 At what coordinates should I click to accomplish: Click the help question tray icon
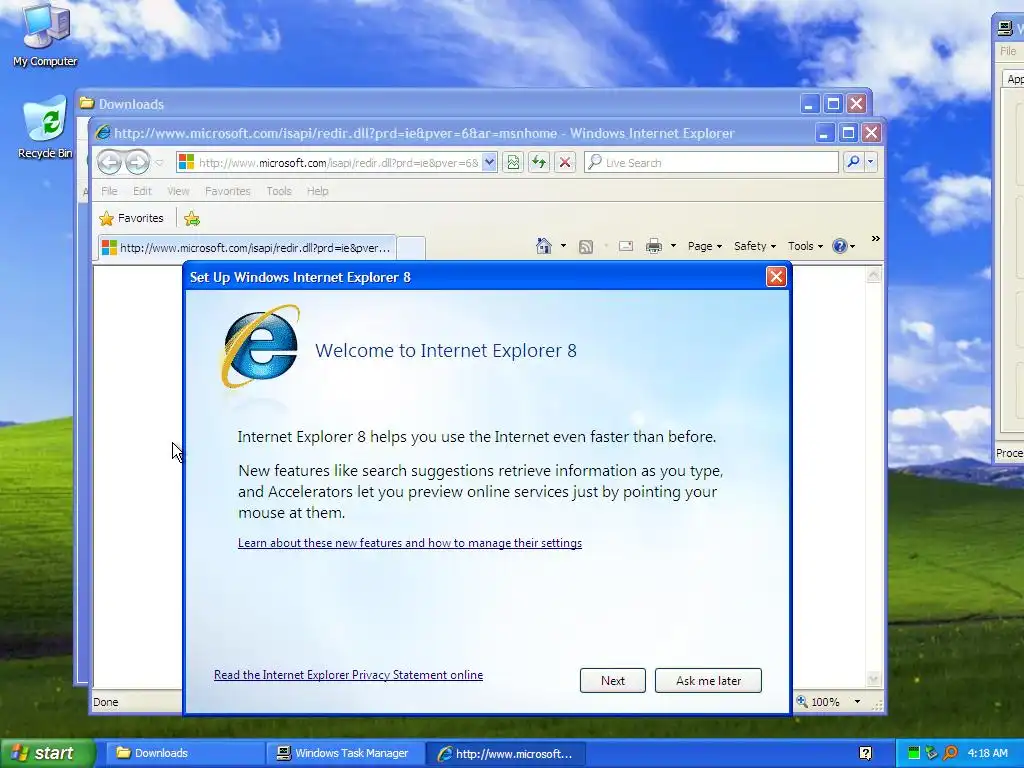click(x=865, y=754)
